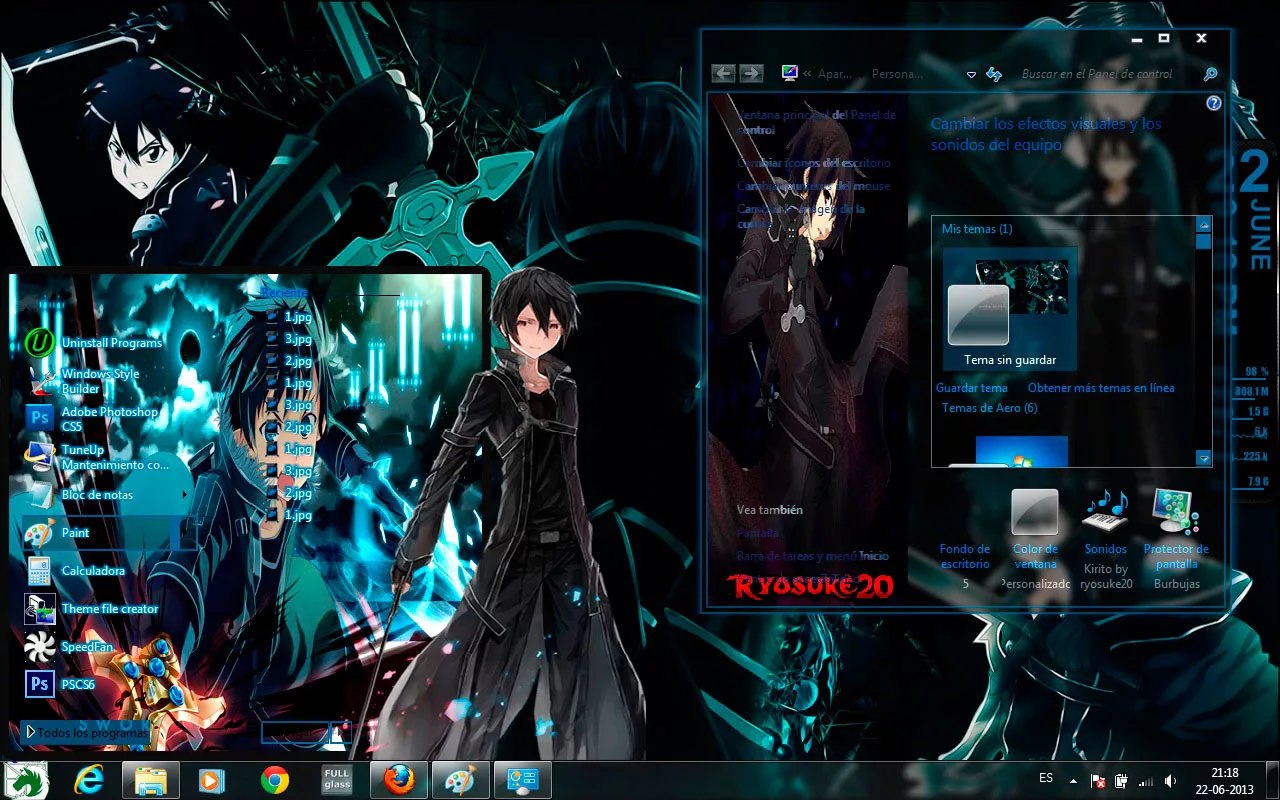
Task: Click the magnifier search icon in Control Panel
Action: (x=1210, y=74)
